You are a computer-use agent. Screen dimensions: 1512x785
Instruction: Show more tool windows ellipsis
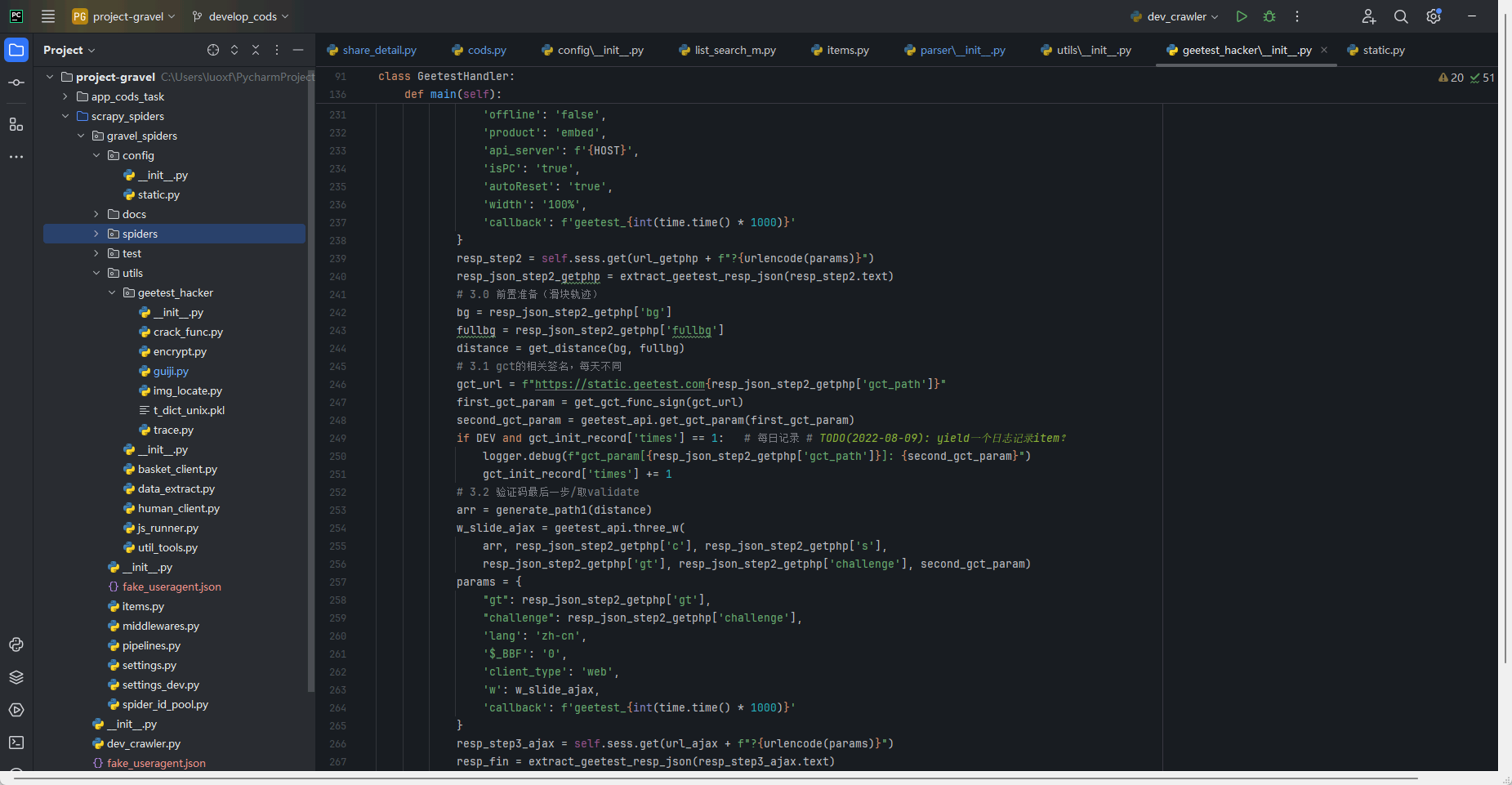tap(16, 157)
